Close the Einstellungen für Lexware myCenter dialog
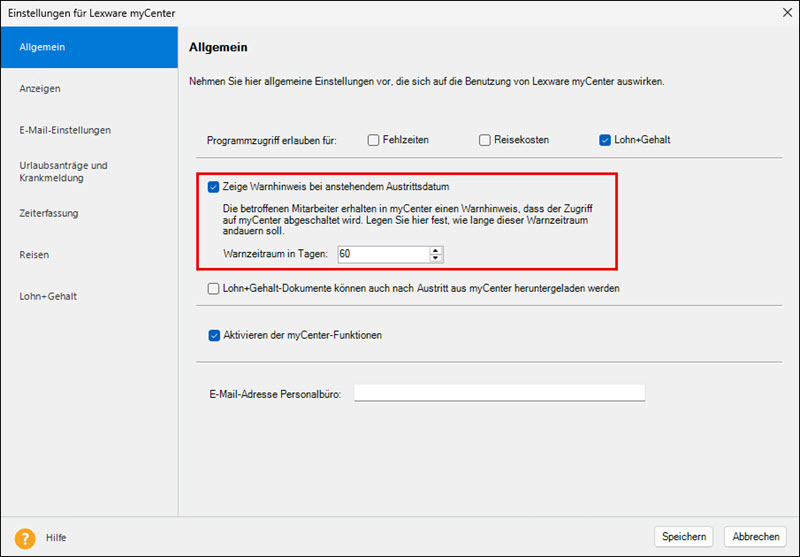 (x=787, y=13)
